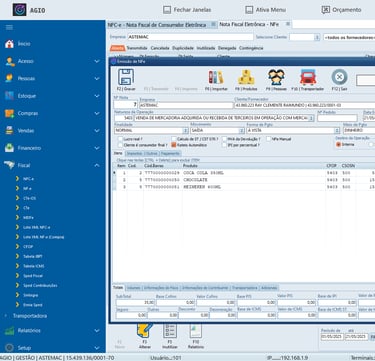Click the Fechar Janelas icon in top bar
This screenshot has width=375, height=361.
click(x=167, y=10)
